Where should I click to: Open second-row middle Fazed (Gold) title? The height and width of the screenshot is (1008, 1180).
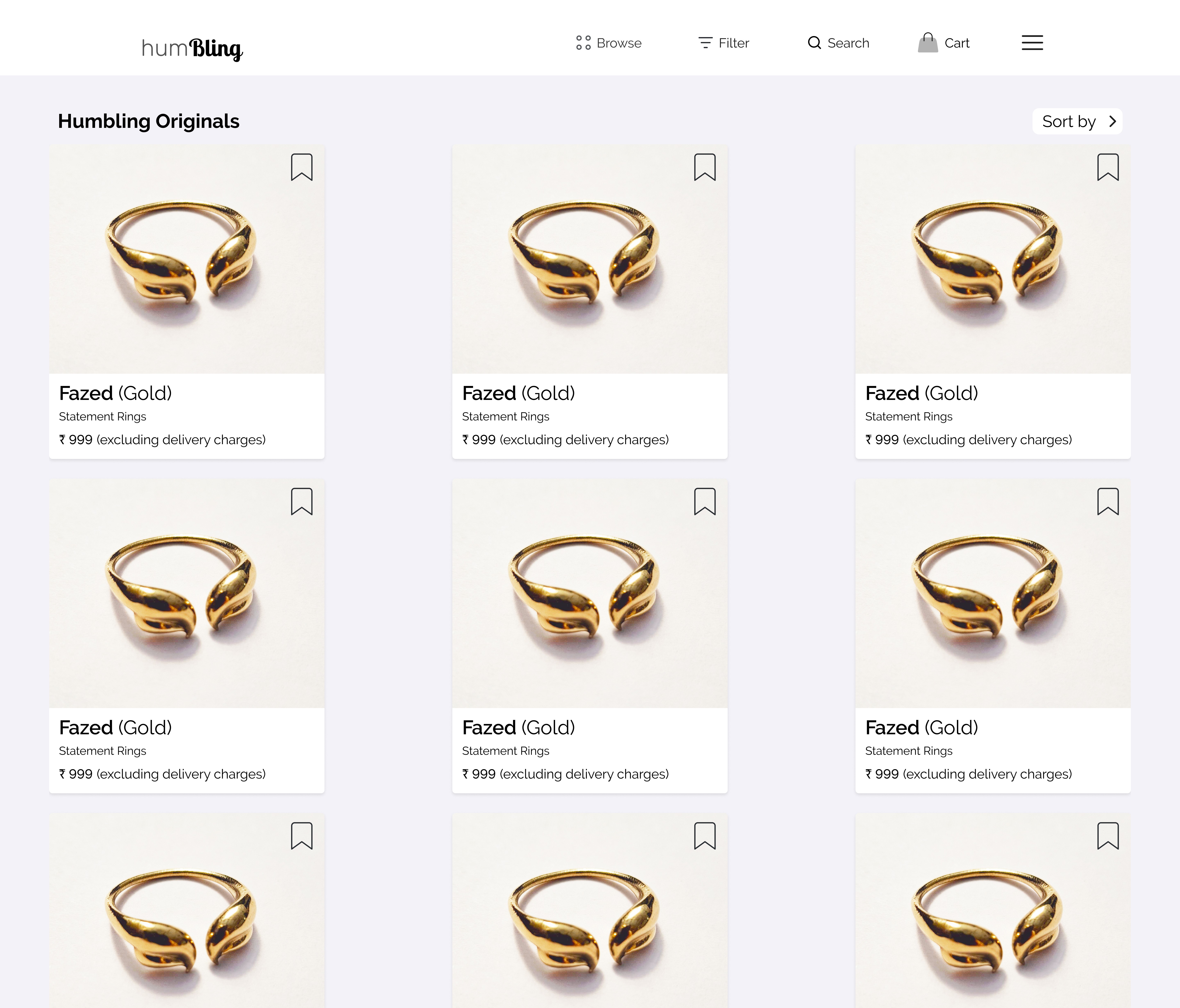[519, 728]
